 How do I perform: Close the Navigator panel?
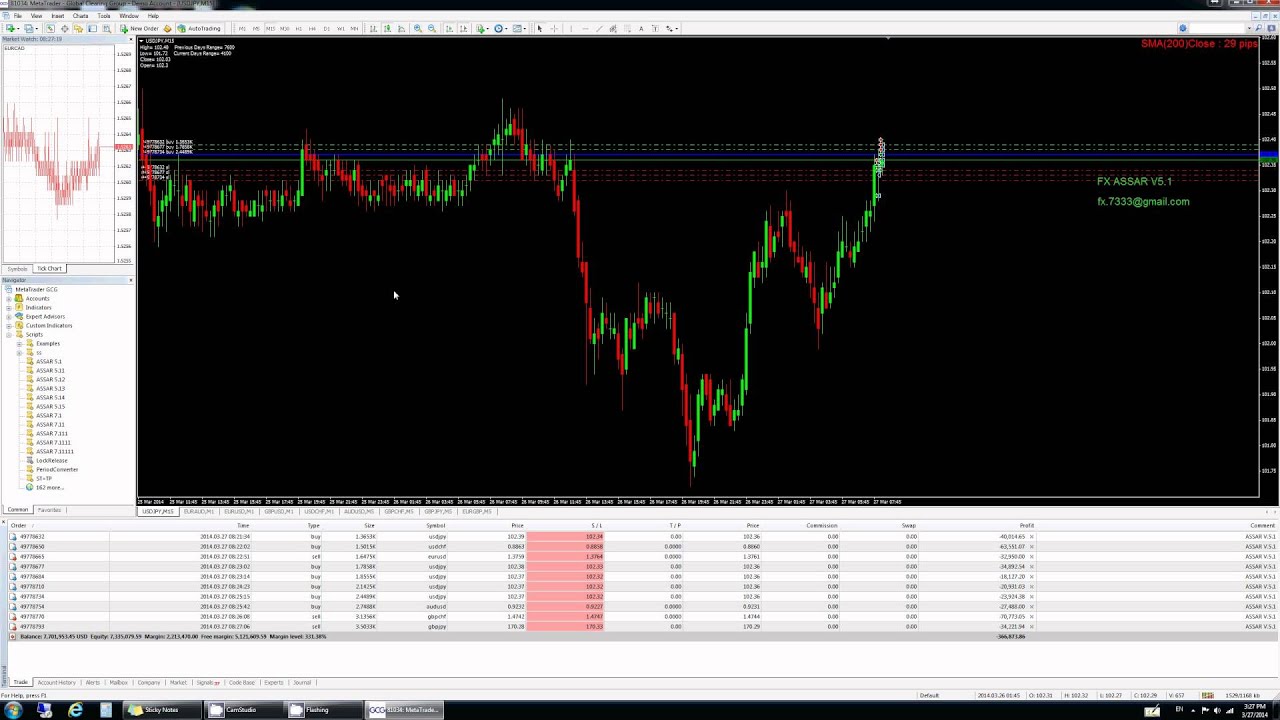[131, 280]
